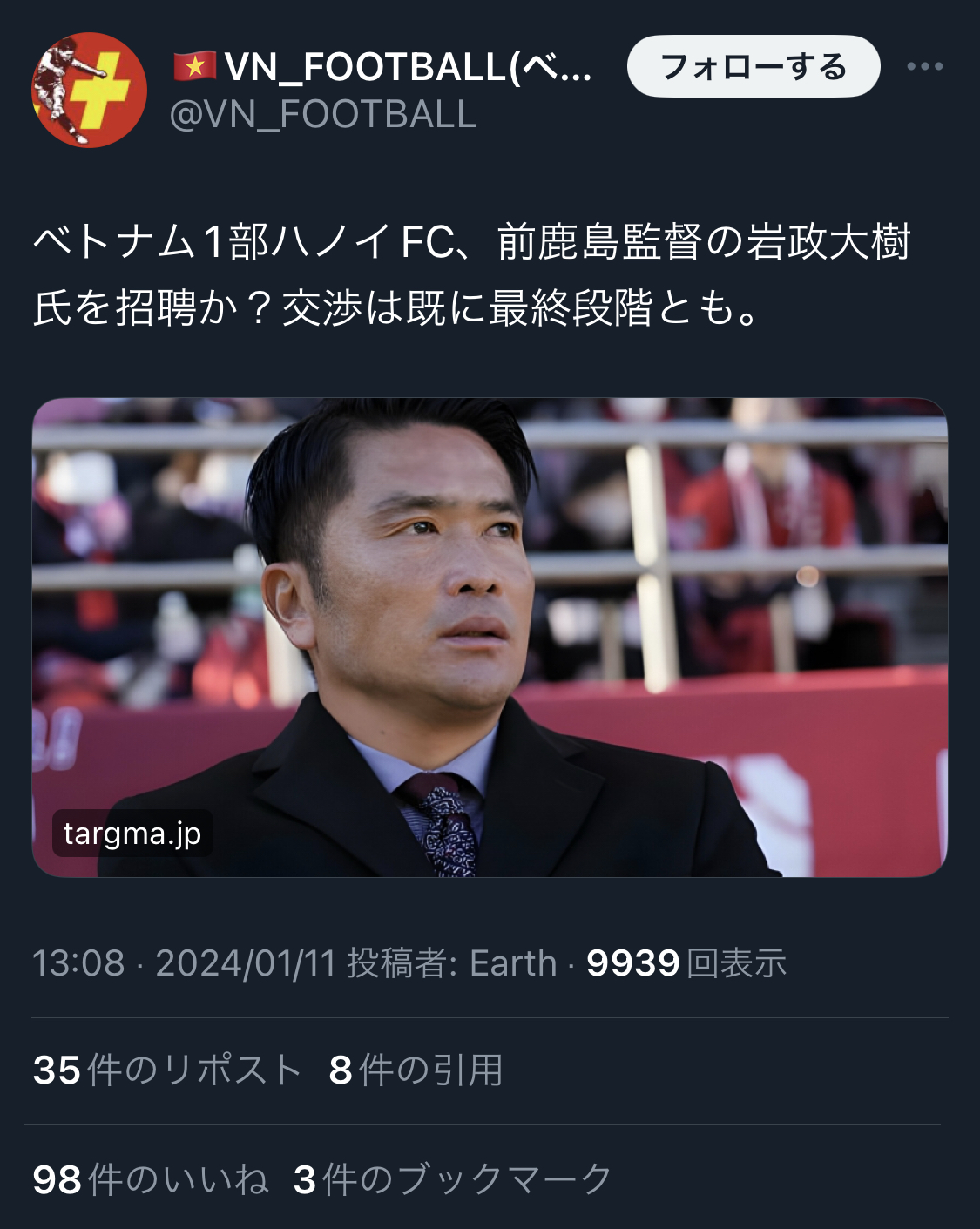This screenshot has width=980, height=1229.
Task: Open the VN_FOOTBALL profile avatar
Action: 89,90
